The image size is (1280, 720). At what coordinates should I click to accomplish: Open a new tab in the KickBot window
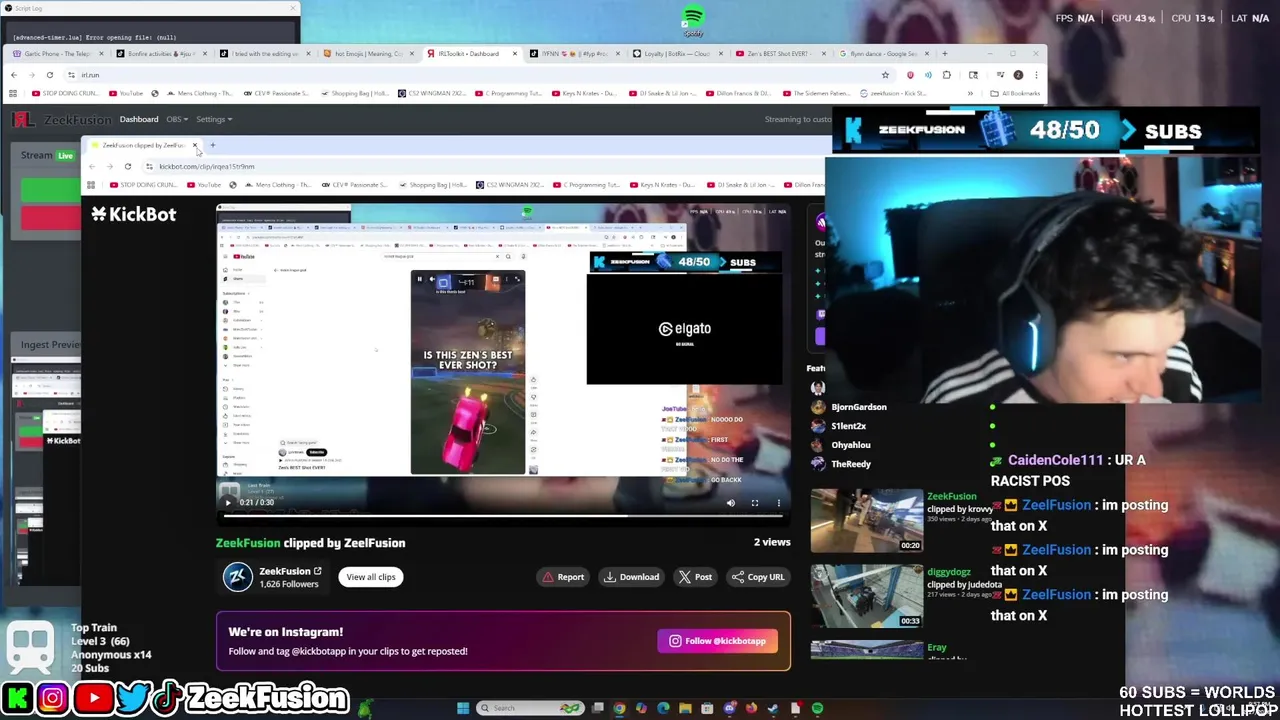tap(212, 145)
